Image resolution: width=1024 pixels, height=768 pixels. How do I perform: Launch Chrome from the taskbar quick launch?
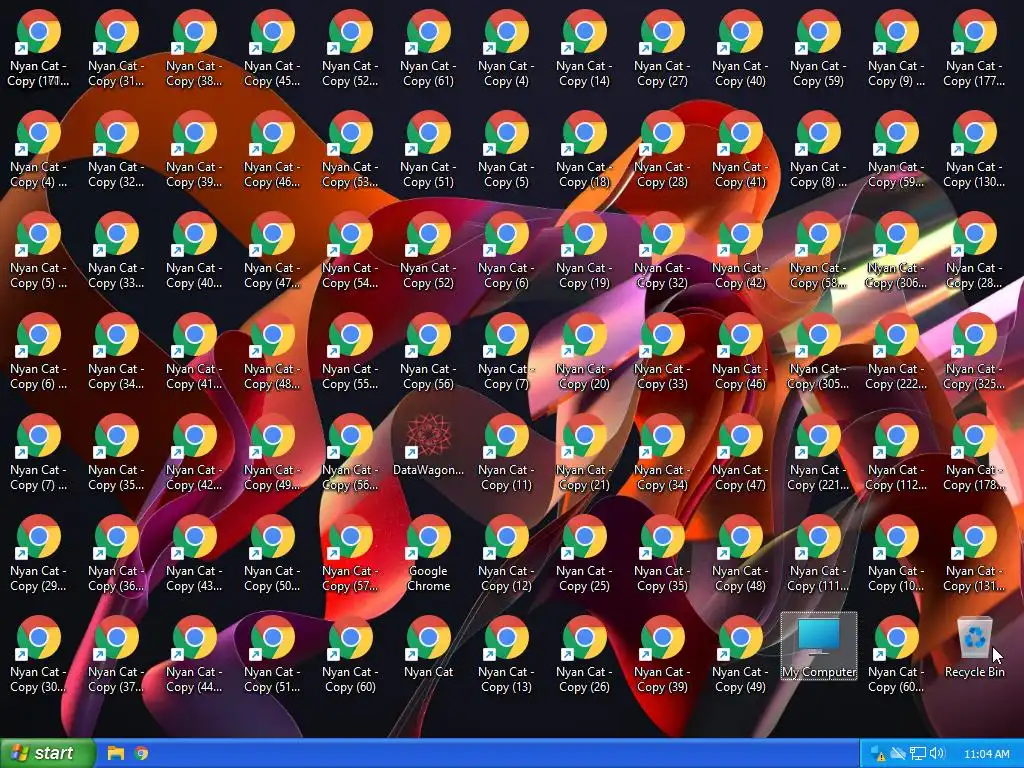tap(141, 754)
